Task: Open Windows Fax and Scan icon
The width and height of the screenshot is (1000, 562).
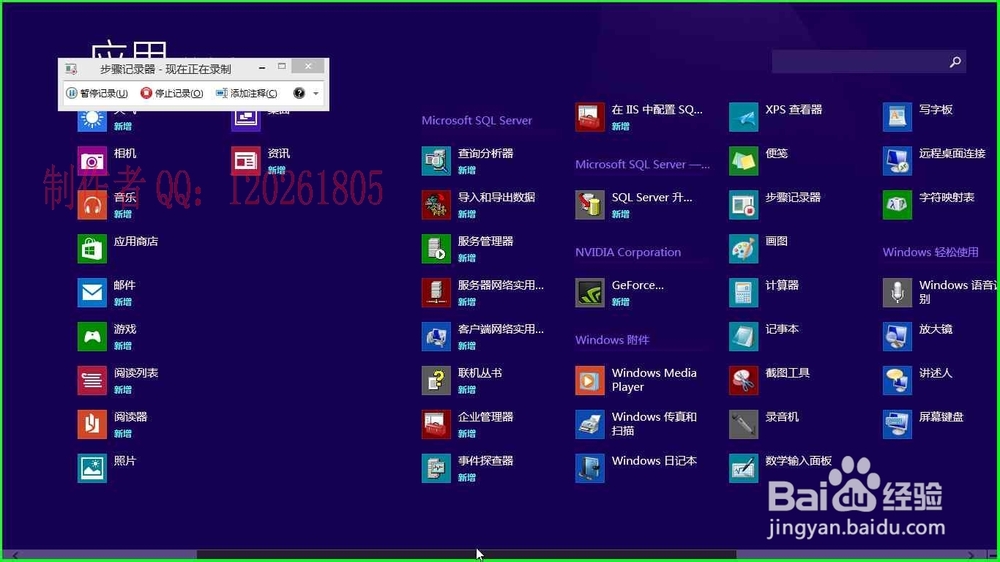Action: pos(590,425)
